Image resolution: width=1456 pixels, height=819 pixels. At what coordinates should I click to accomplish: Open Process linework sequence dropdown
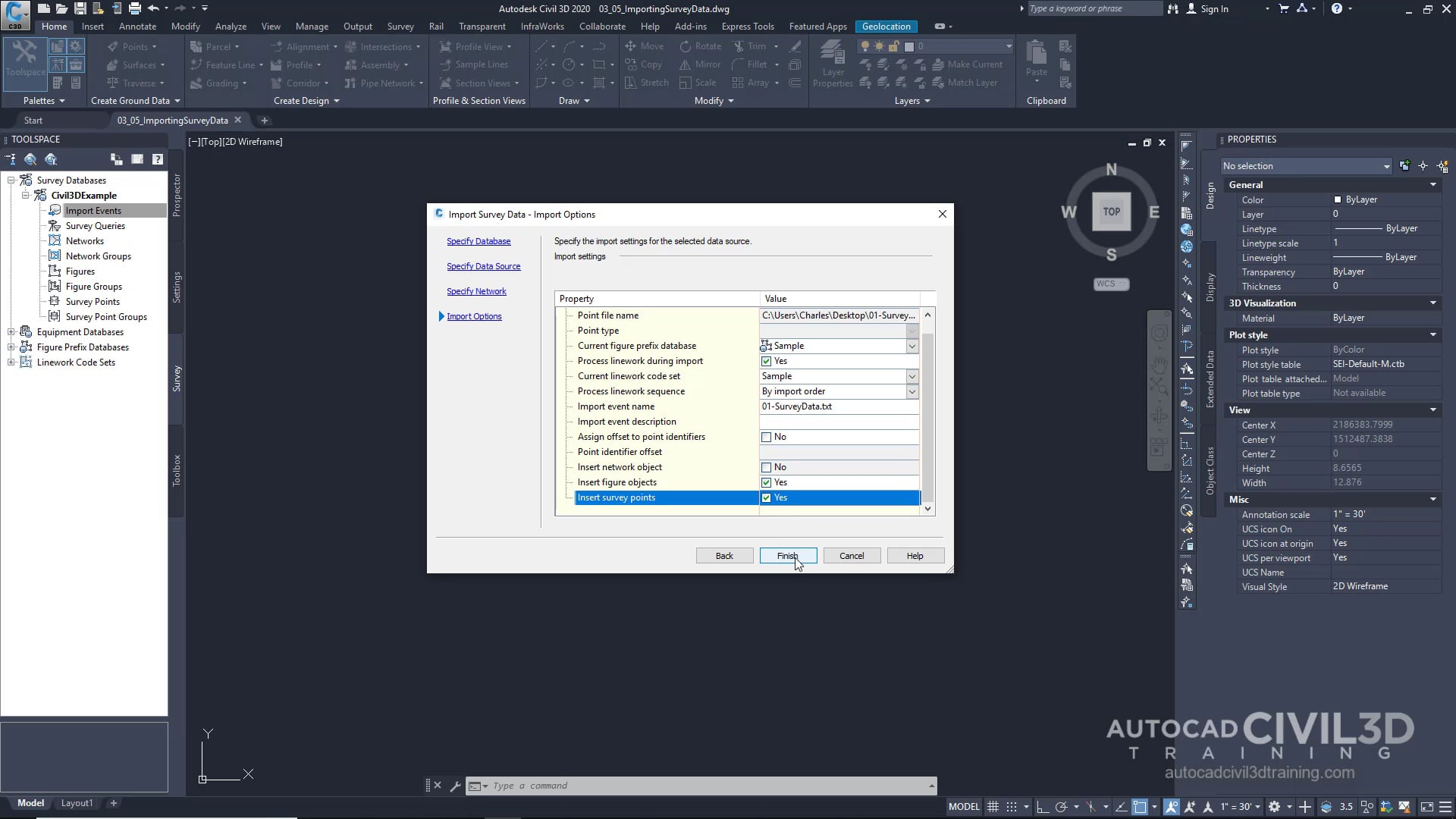point(912,391)
